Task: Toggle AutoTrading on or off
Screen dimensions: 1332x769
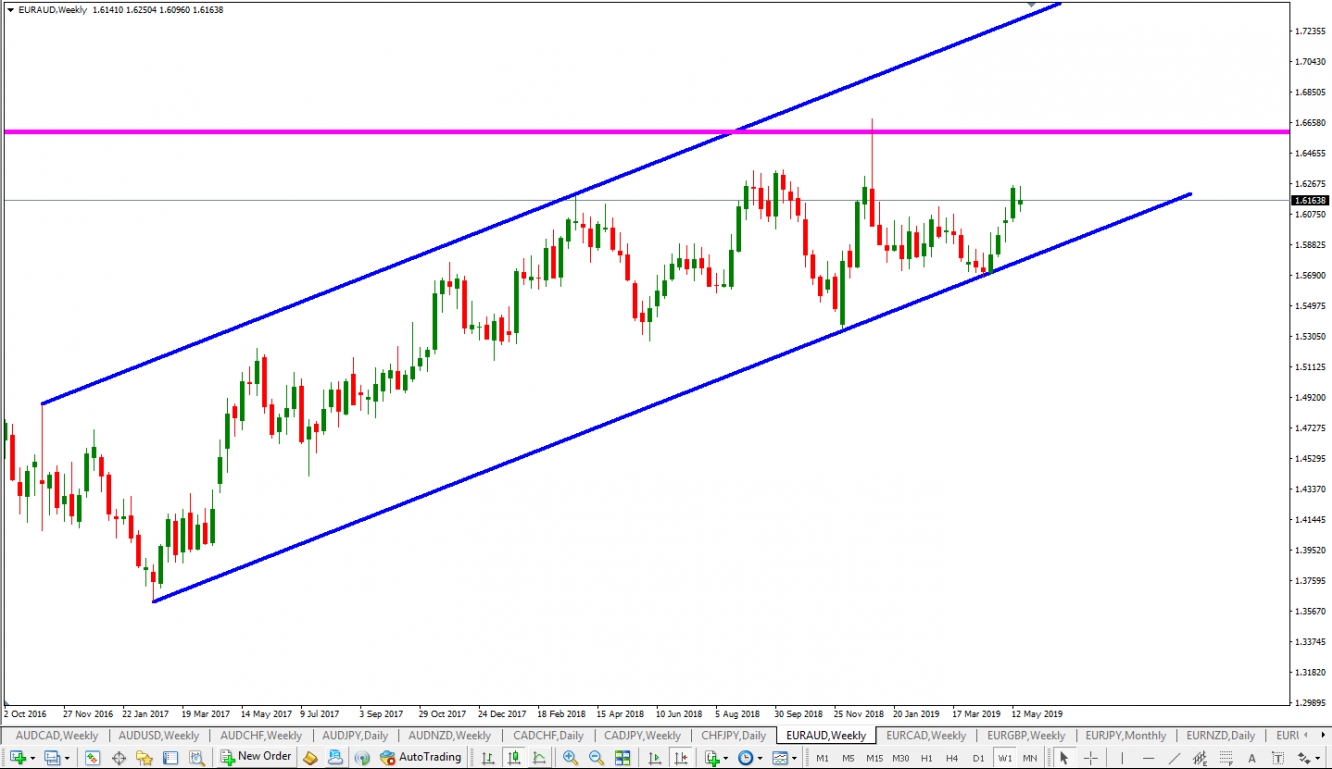Action: [420, 757]
